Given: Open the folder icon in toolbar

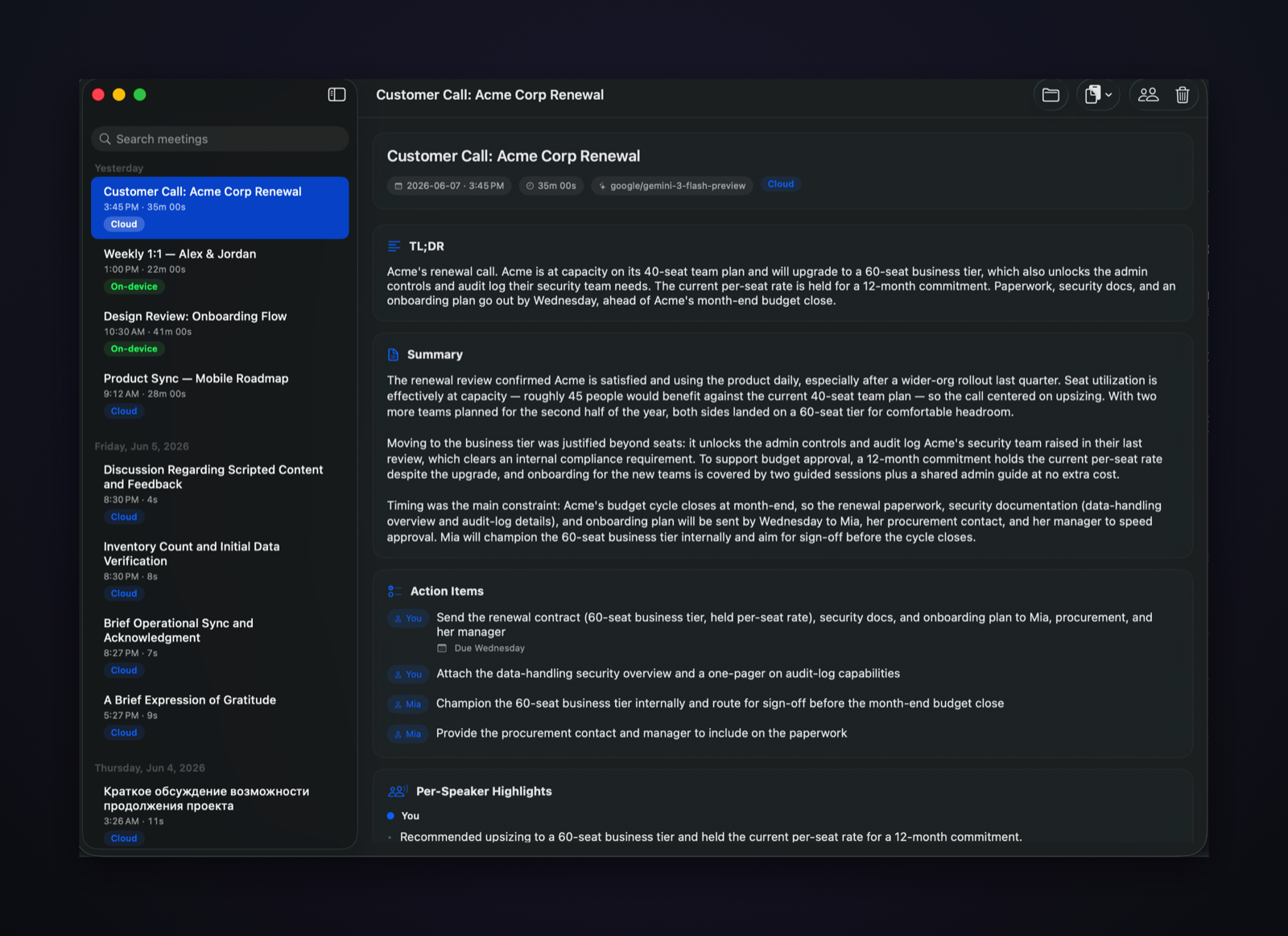Looking at the screenshot, I should 1051,95.
